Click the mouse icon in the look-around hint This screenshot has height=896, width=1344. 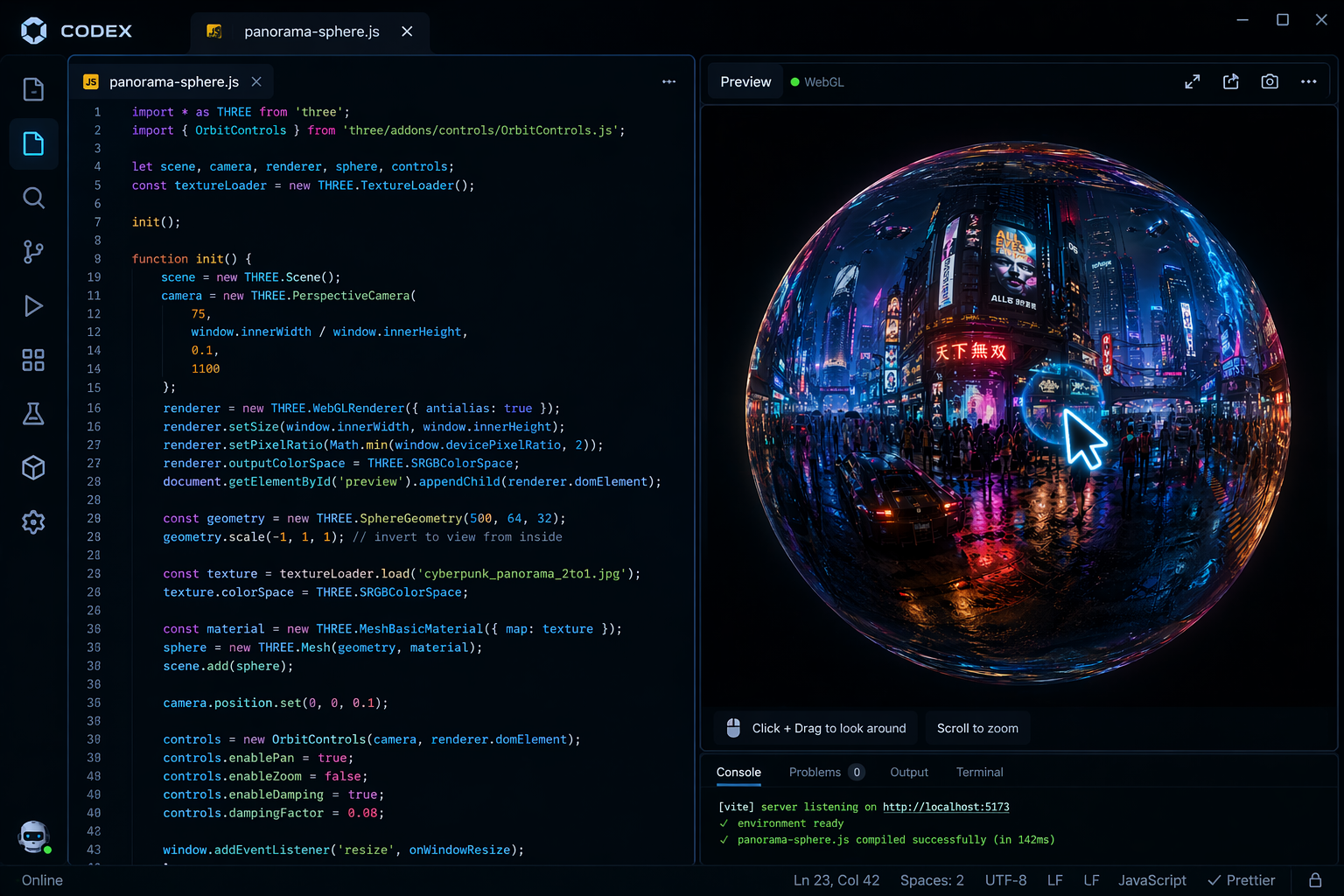point(734,728)
